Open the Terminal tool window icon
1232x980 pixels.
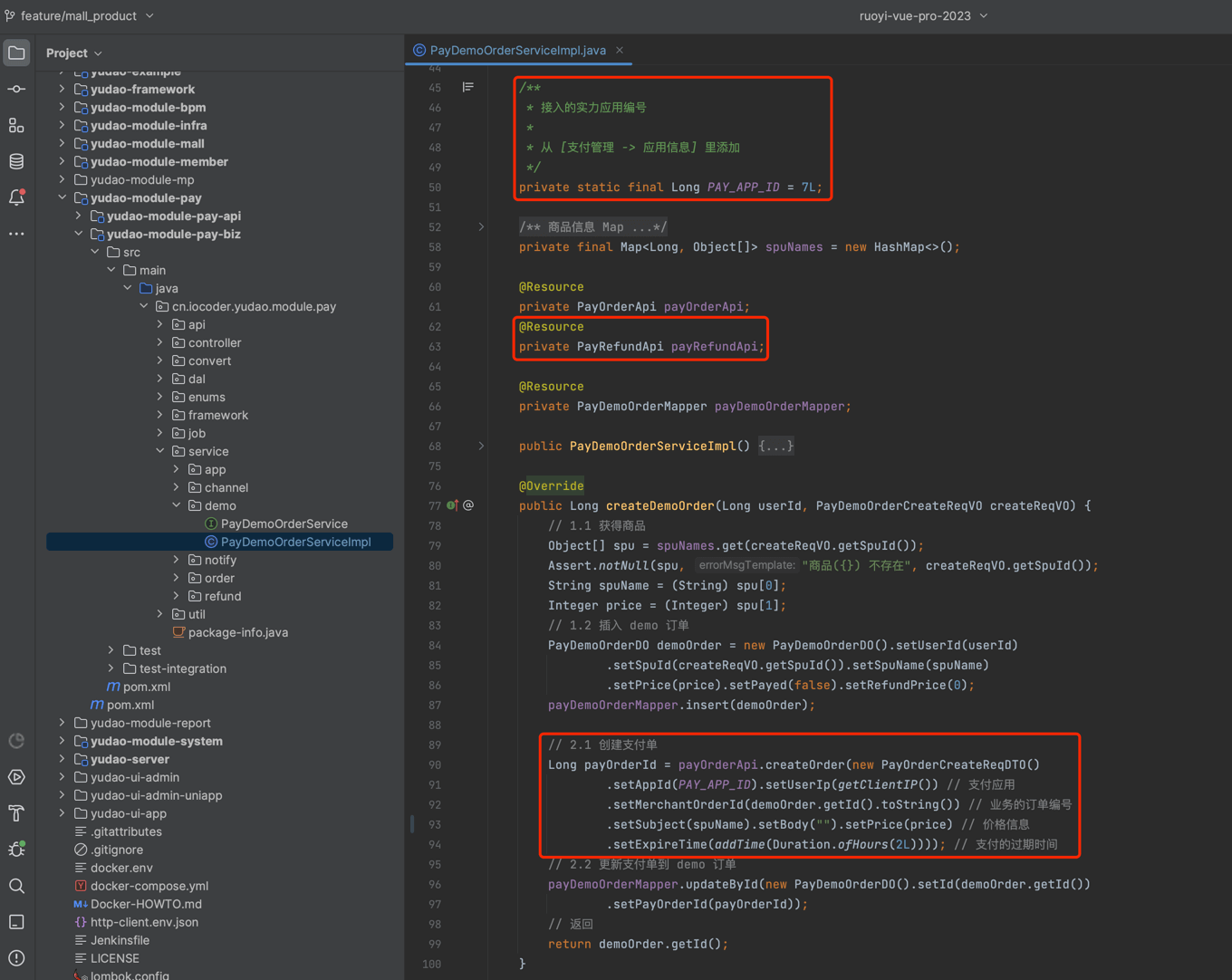(x=16, y=922)
